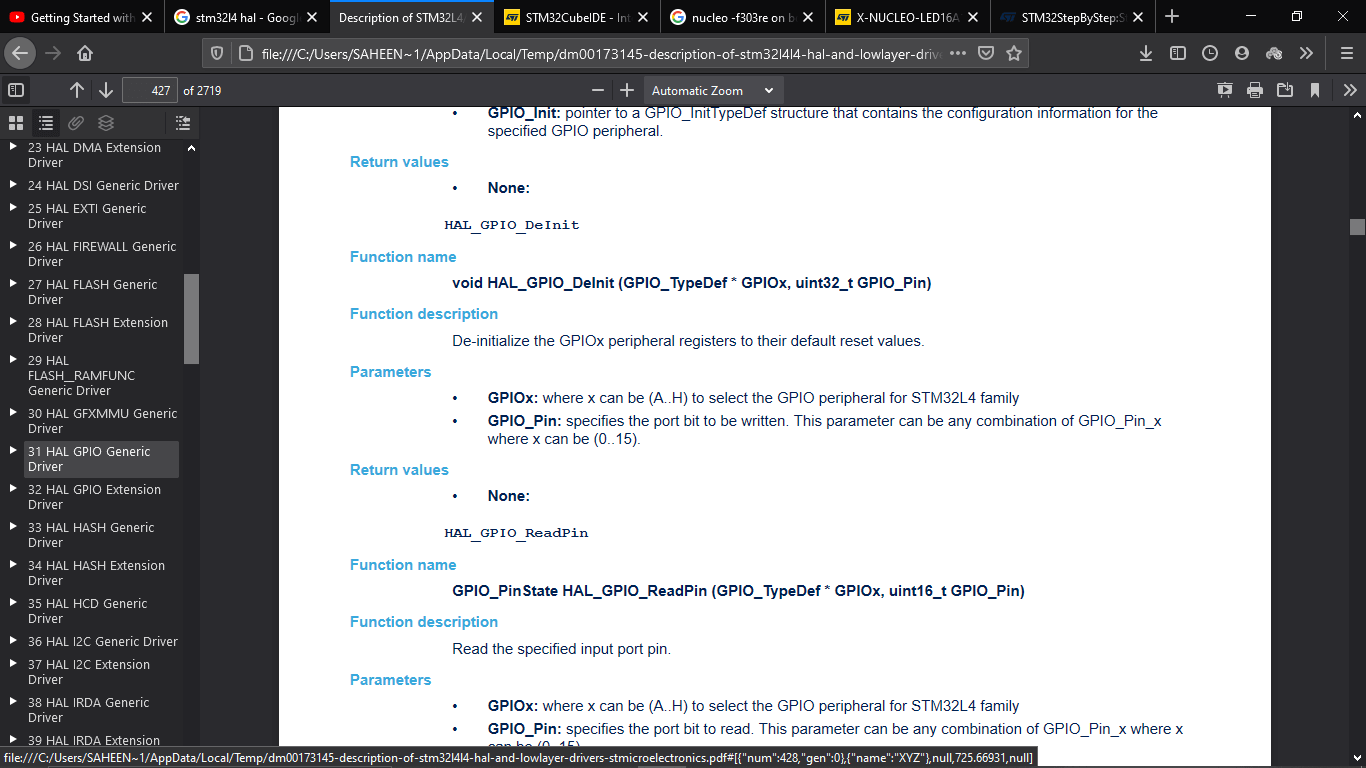1366x768 pixels.
Task: Click the HAL_GPIO_DeInit heading text
Action: coord(512,225)
